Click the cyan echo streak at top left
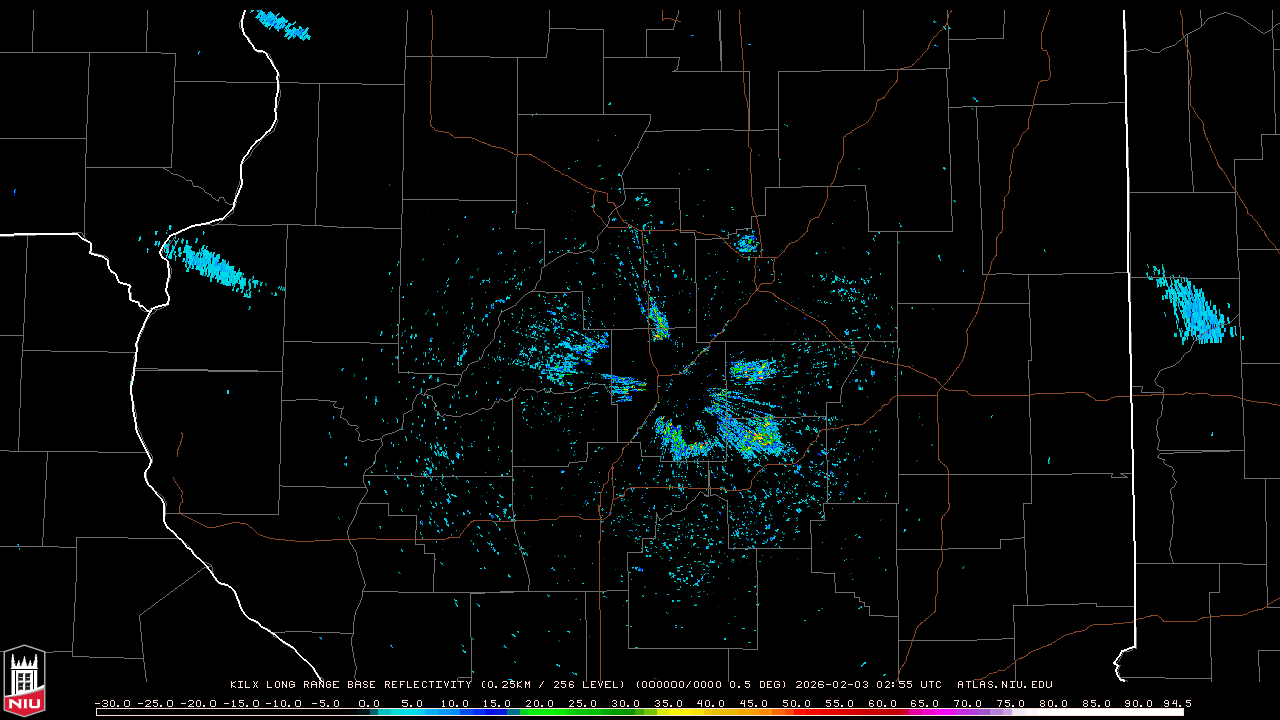 [x=282, y=25]
